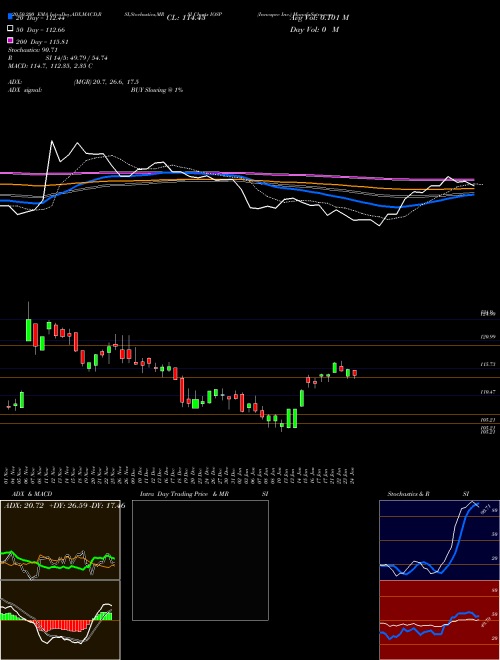Select the '20 Day - 112.44' legend text
Viewport: 500px width, 660px height.
pyautogui.click(x=40, y=18)
